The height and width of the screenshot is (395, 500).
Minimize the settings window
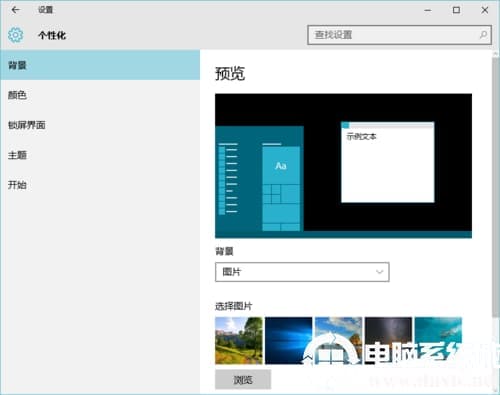428,10
